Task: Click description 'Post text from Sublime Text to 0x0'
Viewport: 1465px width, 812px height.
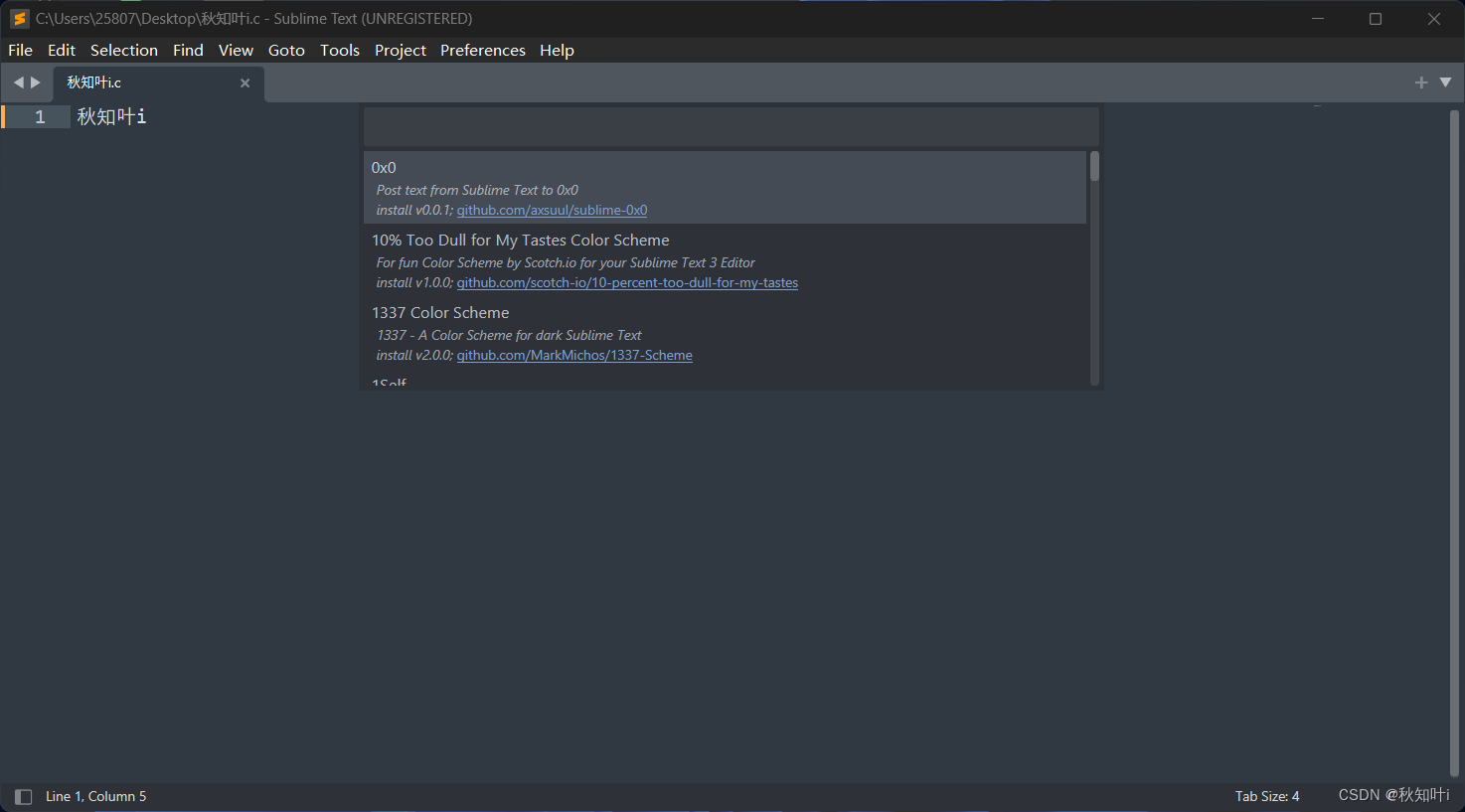Action: pos(477,191)
